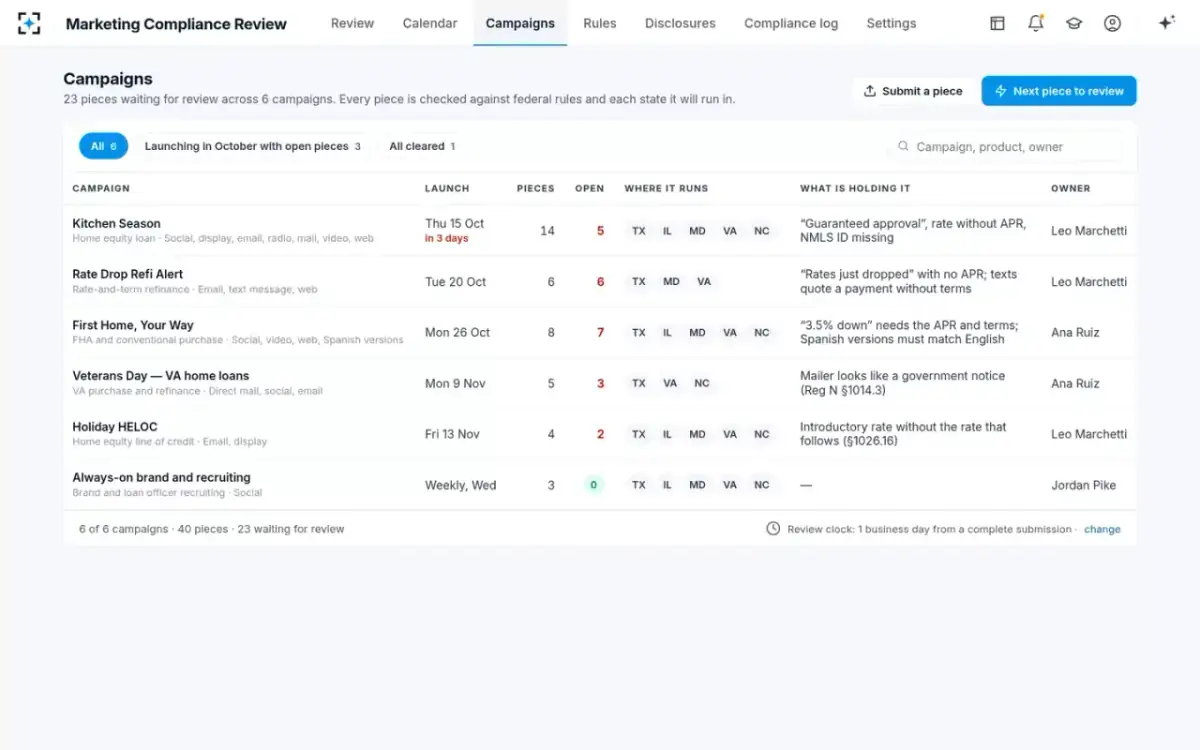
Task: Click Kitchen Season open count 5
Action: [600, 231]
